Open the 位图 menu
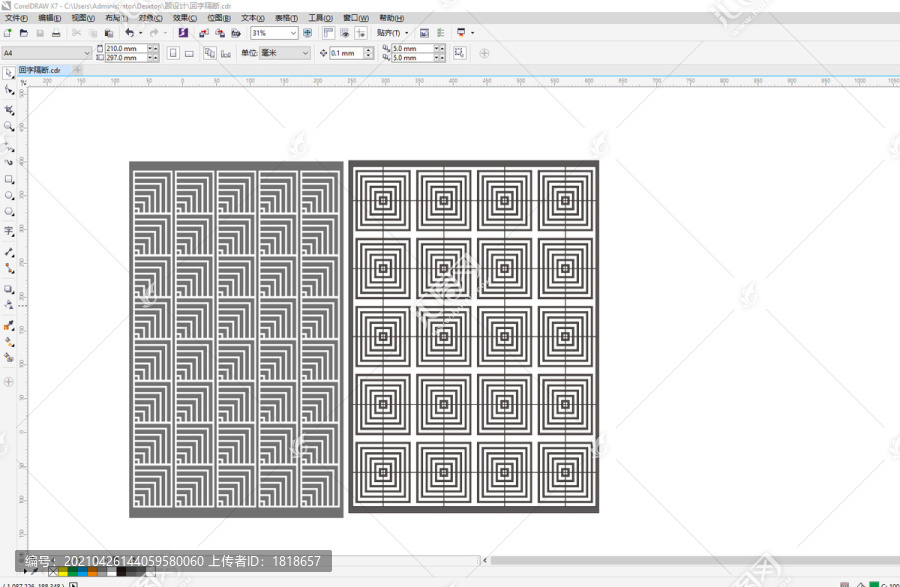Viewport: 900px width, 587px height. [218, 18]
